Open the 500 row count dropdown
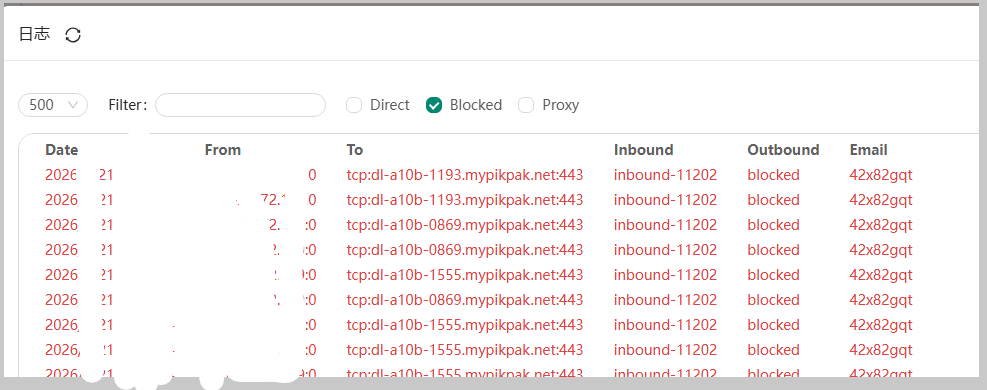 click(54, 105)
